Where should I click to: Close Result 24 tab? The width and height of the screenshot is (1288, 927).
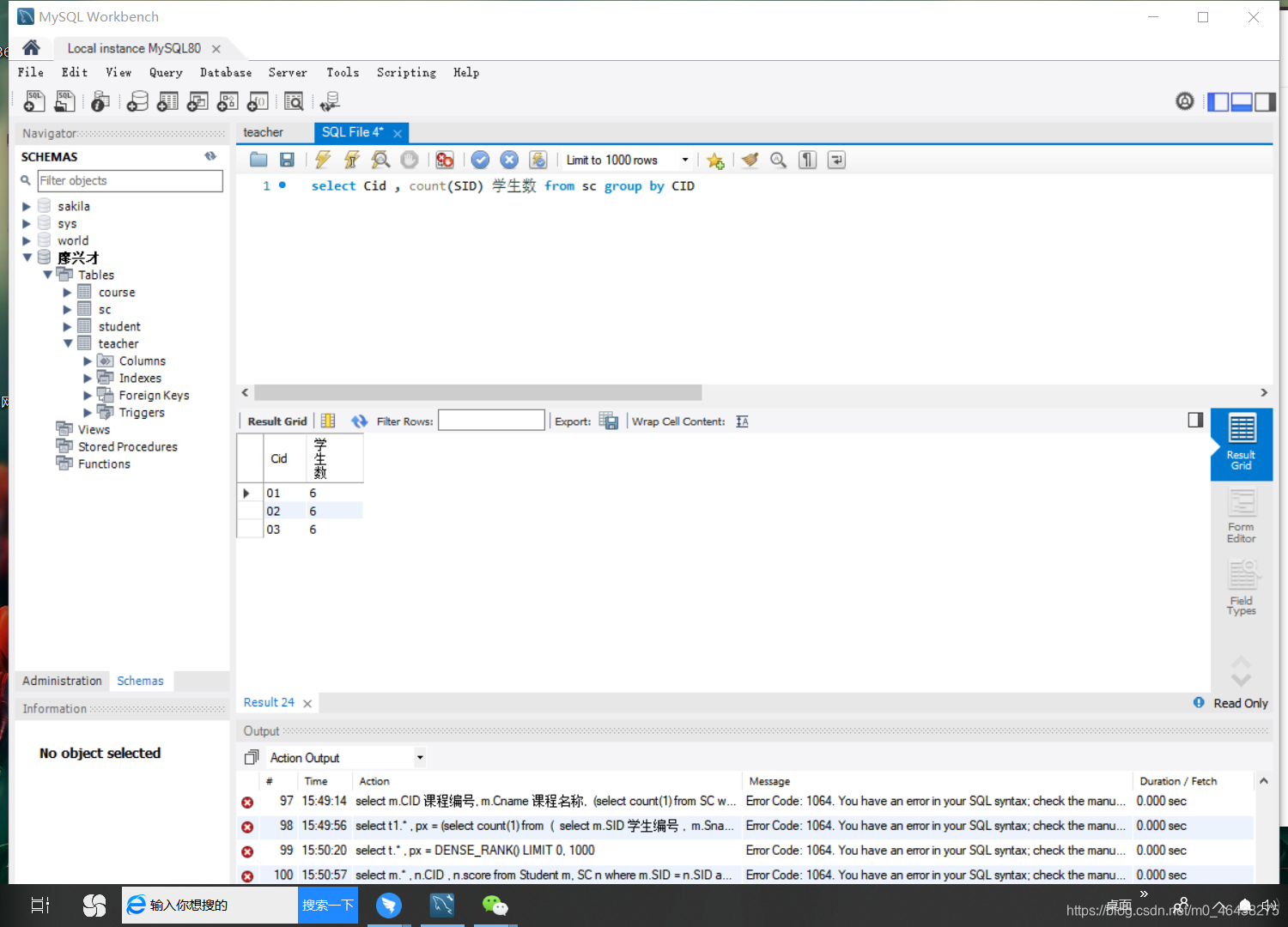307,703
